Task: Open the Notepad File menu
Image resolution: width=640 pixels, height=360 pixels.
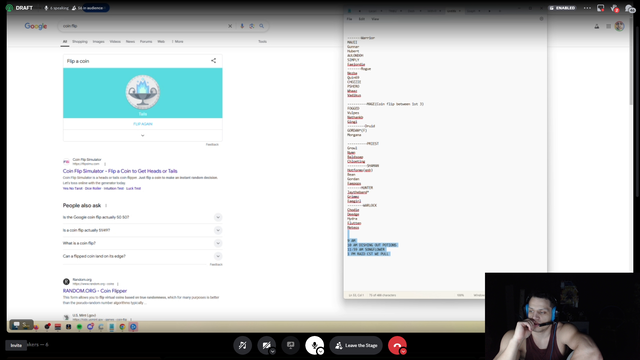Action: (x=349, y=19)
